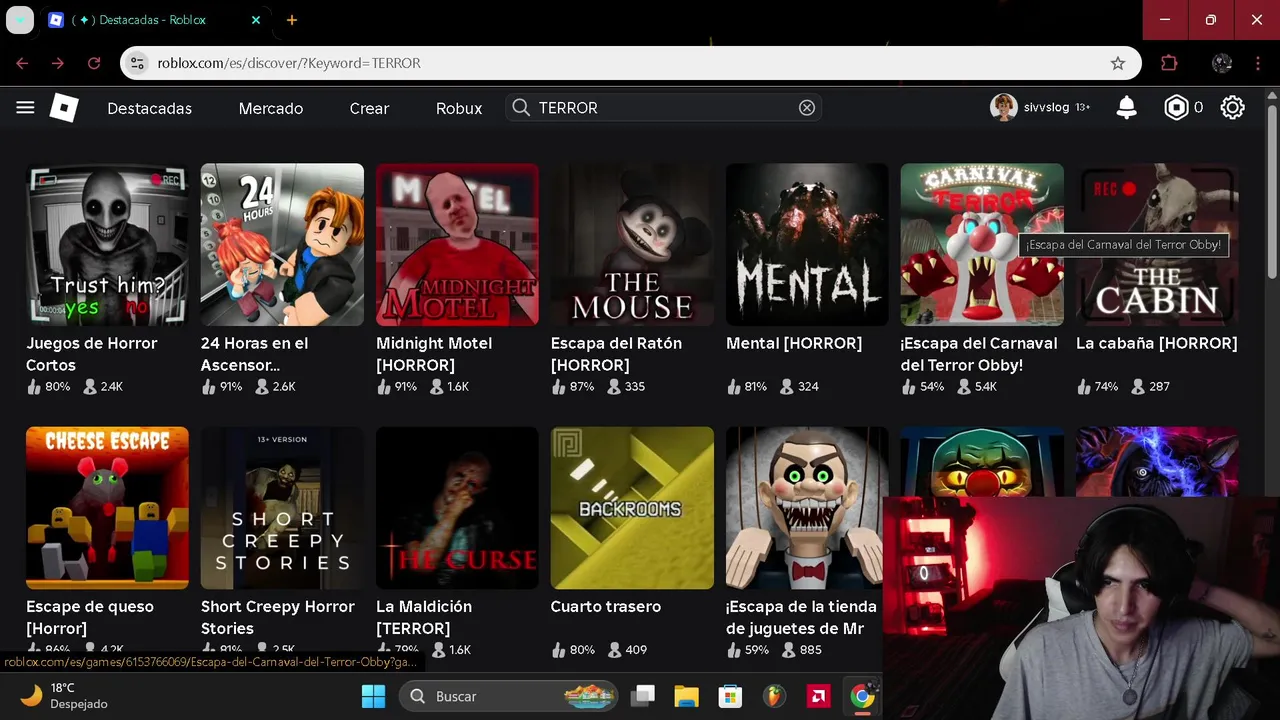Open the weather widget showing 18°C
The height and width of the screenshot is (720, 1280).
click(x=64, y=696)
